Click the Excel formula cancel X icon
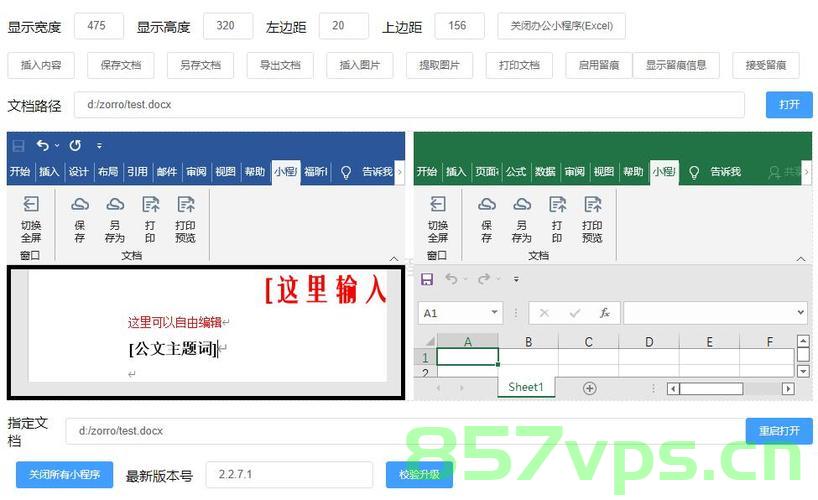 (544, 313)
